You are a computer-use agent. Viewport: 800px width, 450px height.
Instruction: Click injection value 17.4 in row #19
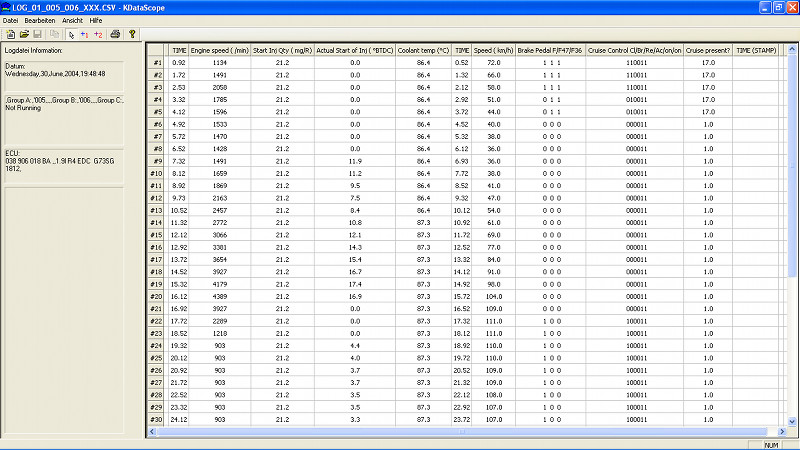[355, 284]
